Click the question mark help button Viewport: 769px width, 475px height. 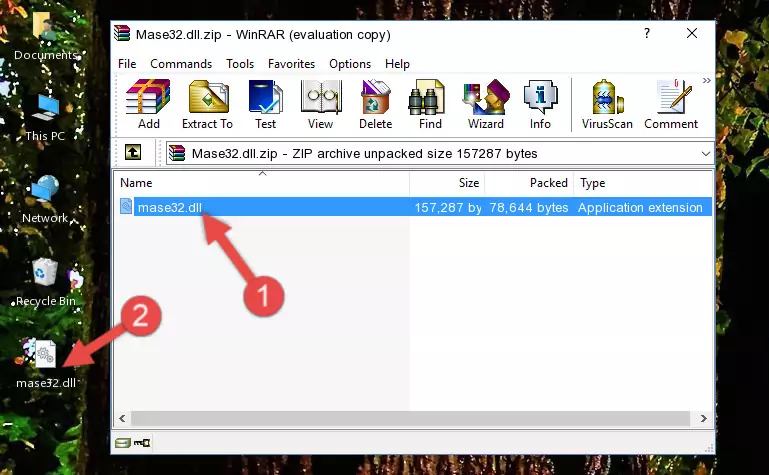647,33
